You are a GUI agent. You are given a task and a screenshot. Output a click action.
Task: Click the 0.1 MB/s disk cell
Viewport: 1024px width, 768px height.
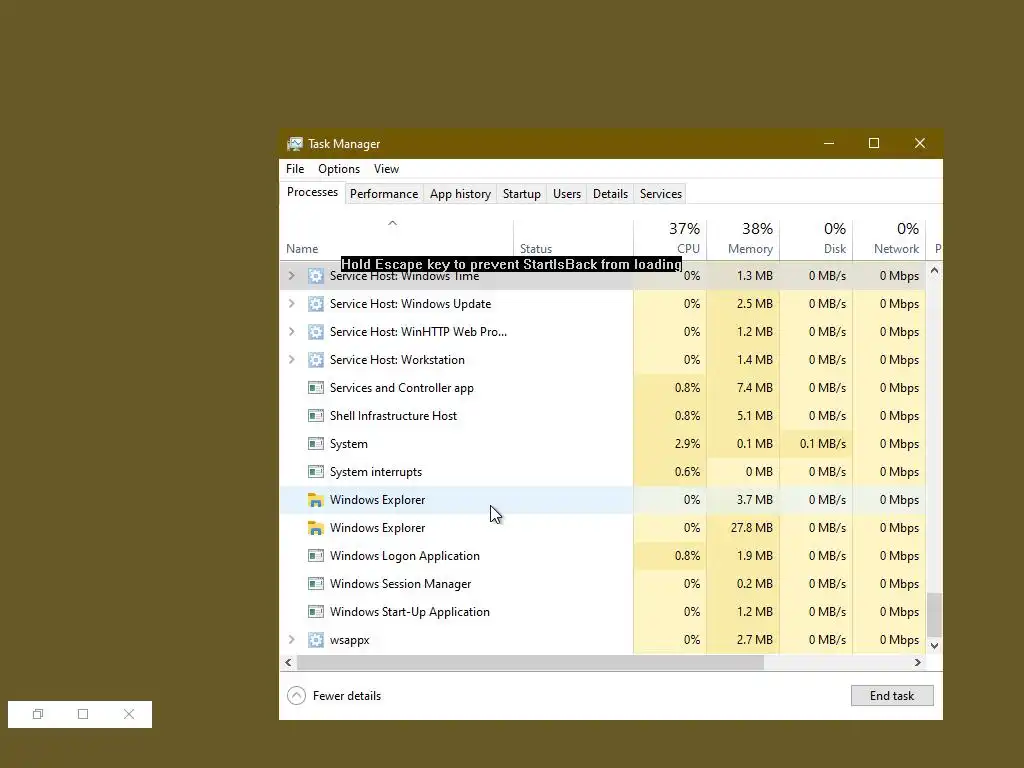(x=816, y=444)
